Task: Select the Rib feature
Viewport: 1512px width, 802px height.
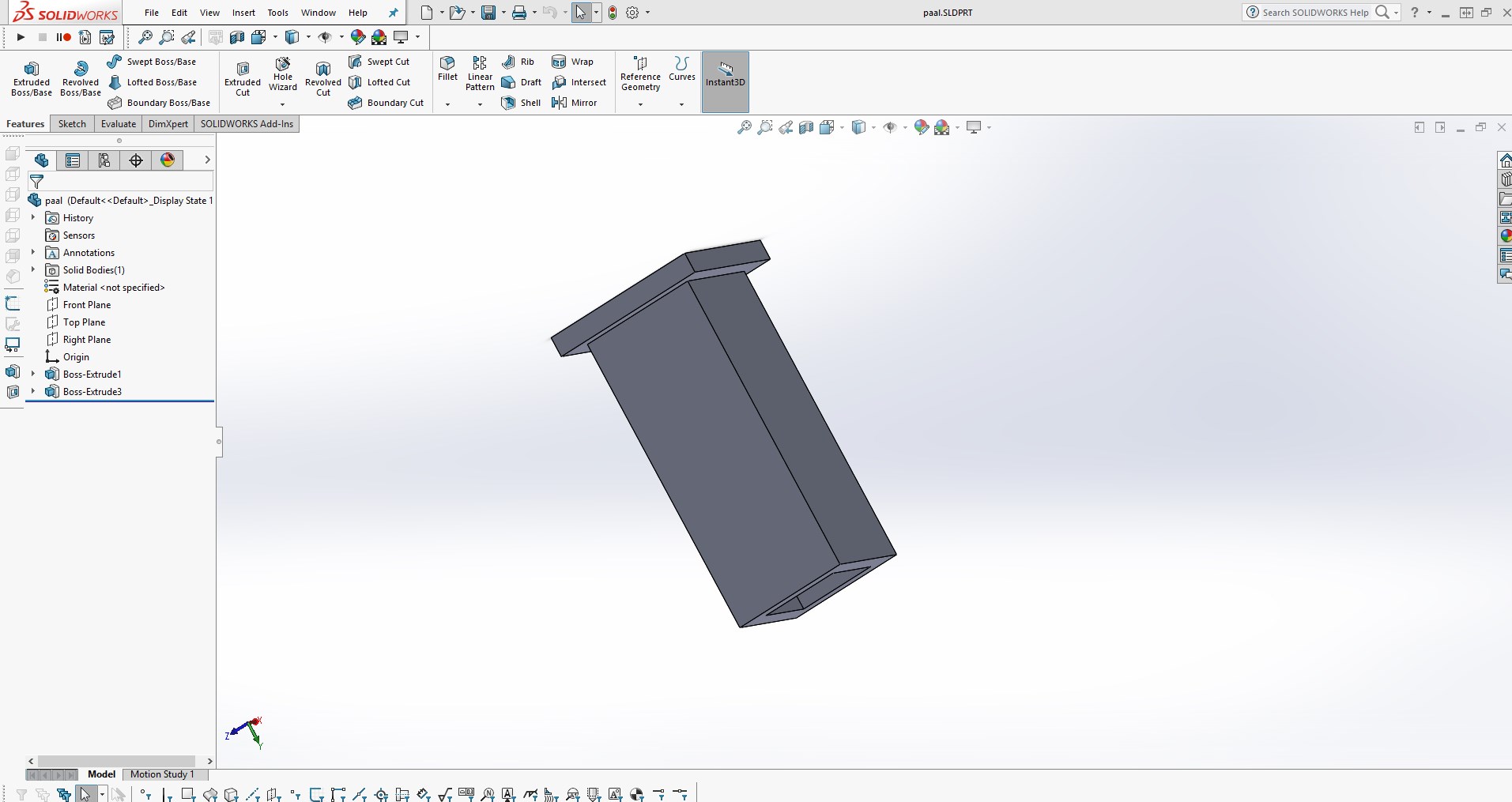Action: [518, 62]
